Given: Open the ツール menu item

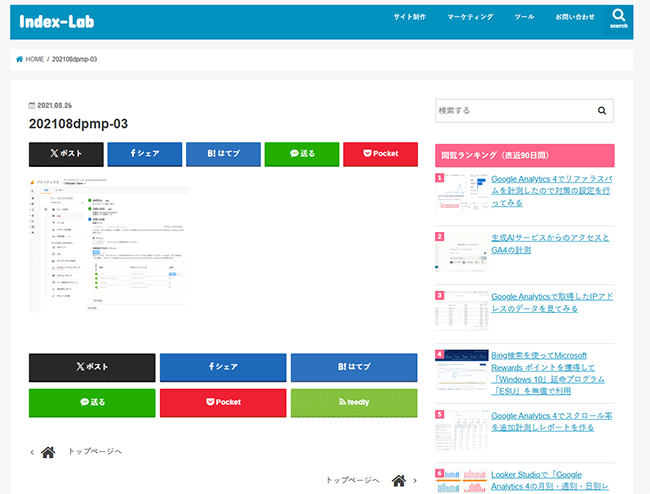Looking at the screenshot, I should (524, 17).
